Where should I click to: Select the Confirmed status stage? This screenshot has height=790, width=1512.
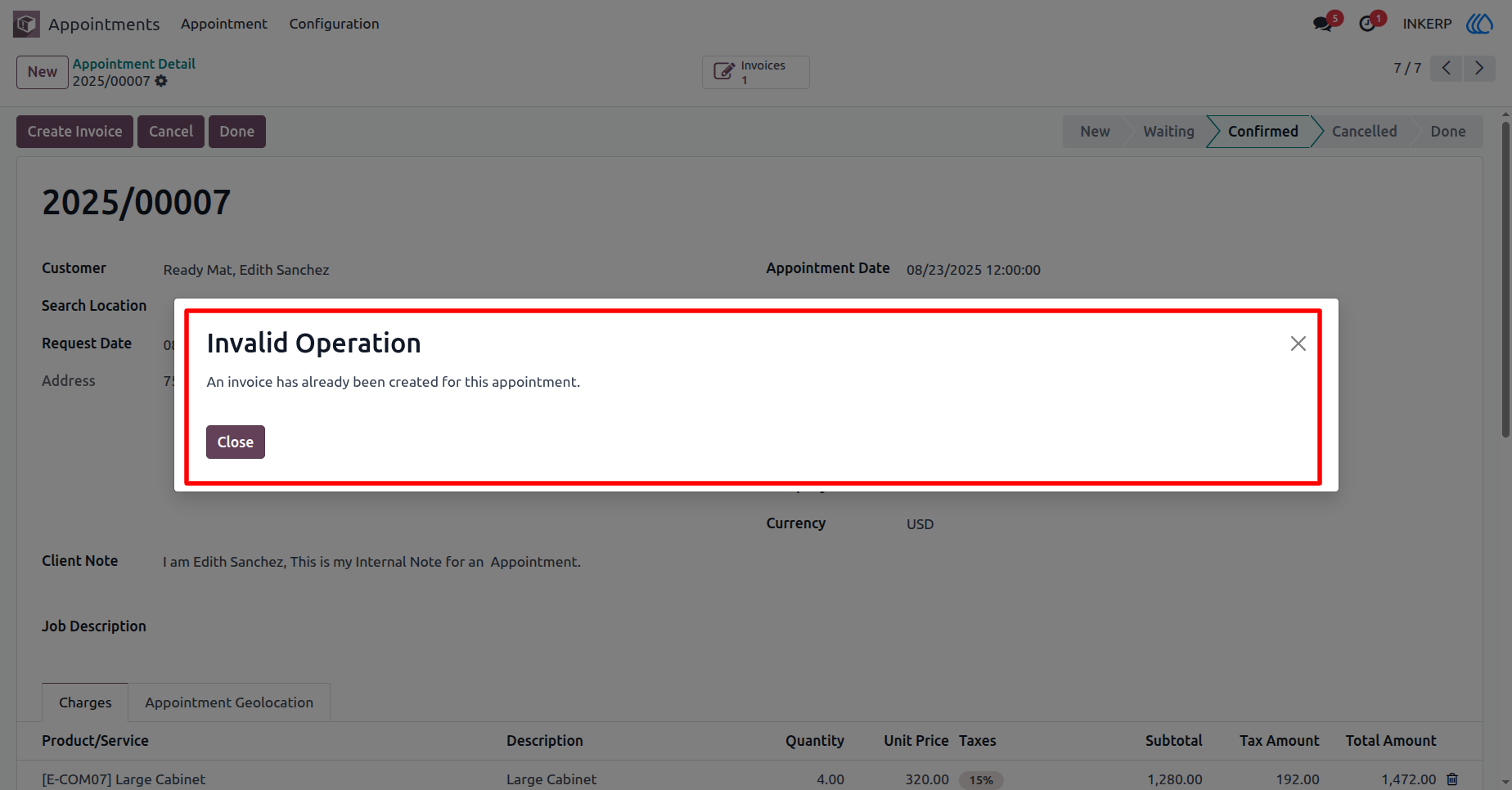[x=1262, y=132]
